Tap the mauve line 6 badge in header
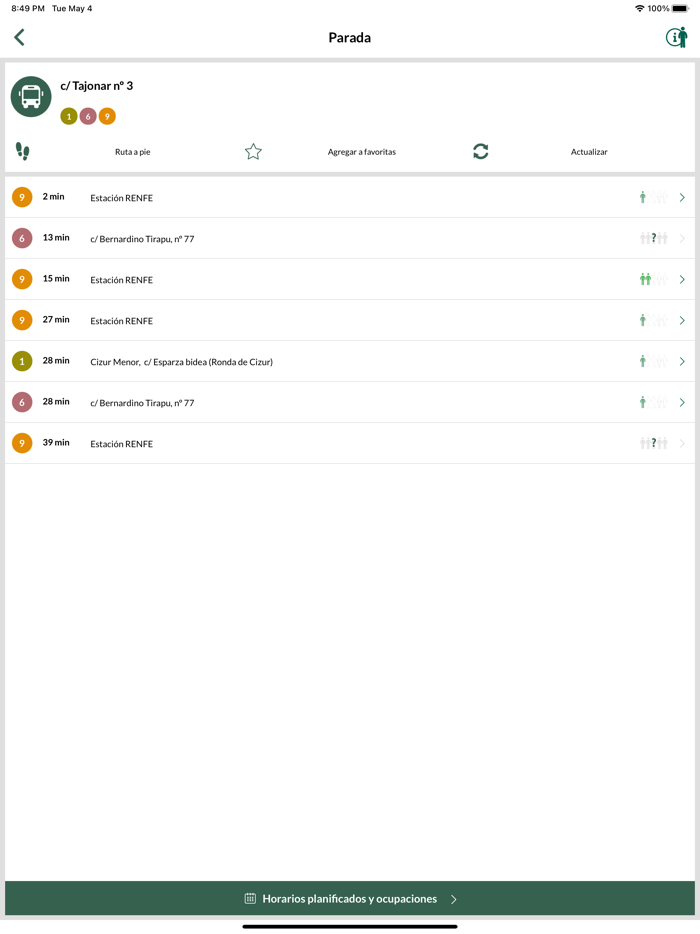The image size is (700, 934). 88,116
